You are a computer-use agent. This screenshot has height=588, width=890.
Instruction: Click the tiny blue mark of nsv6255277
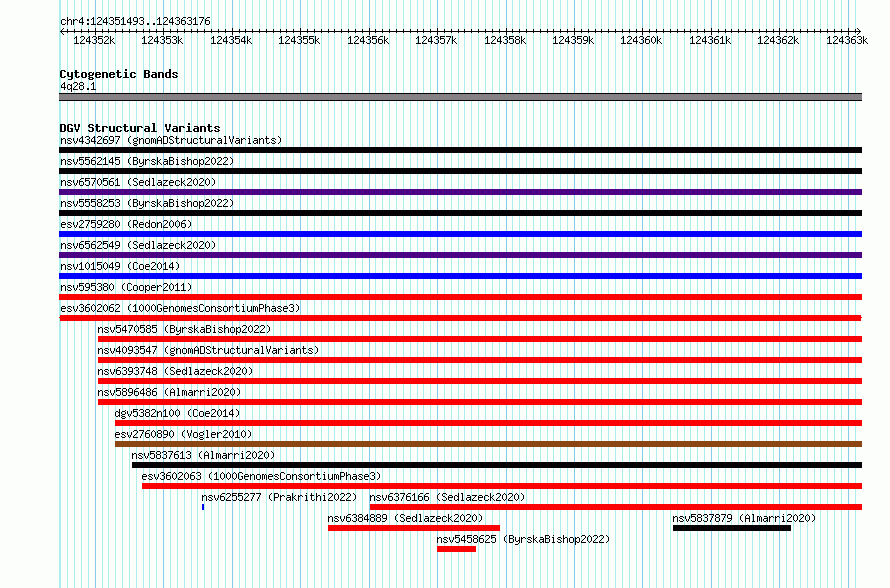click(203, 507)
